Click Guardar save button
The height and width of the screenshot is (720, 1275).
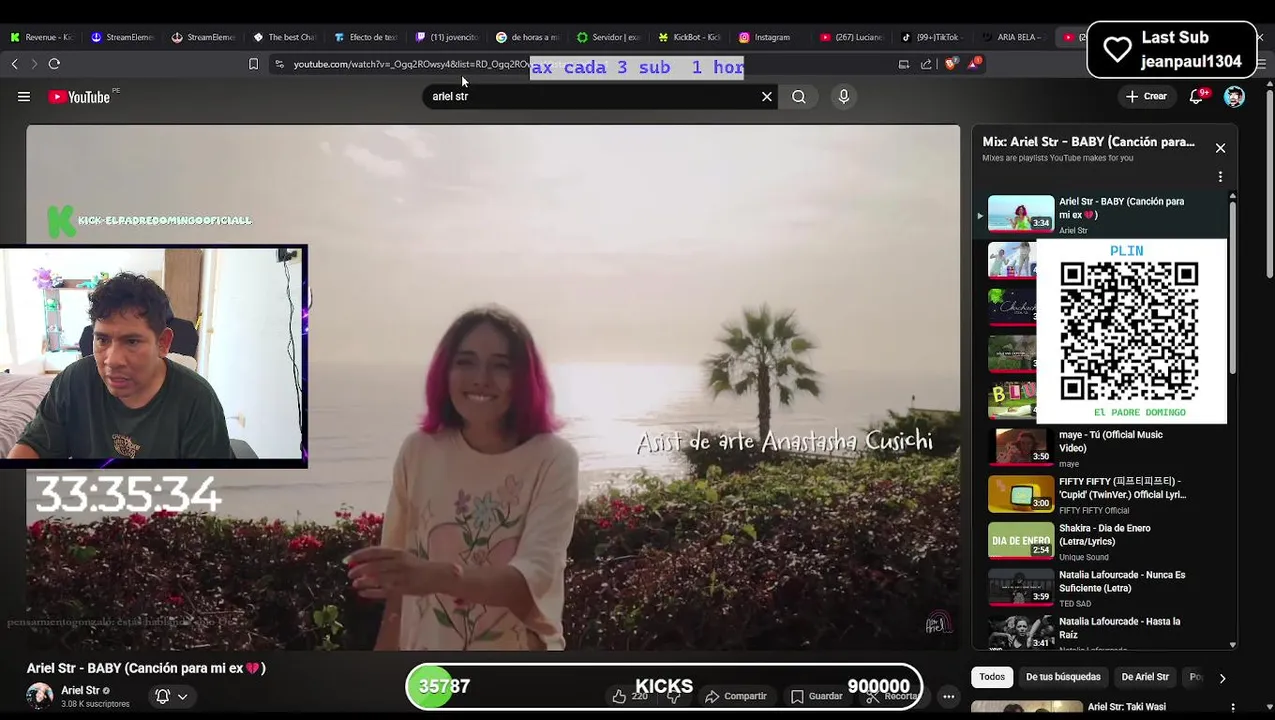tap(817, 696)
